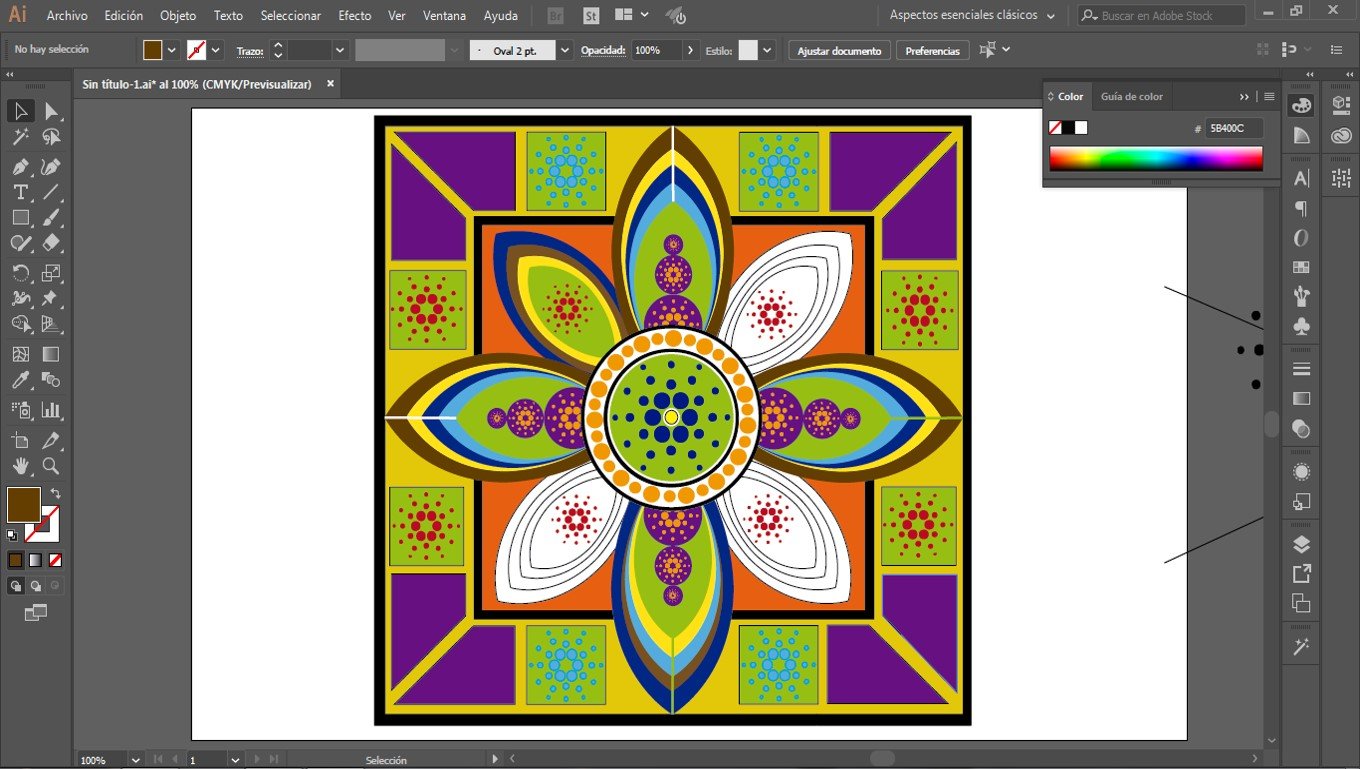
Task: Open the Ventana menu
Action: (444, 16)
